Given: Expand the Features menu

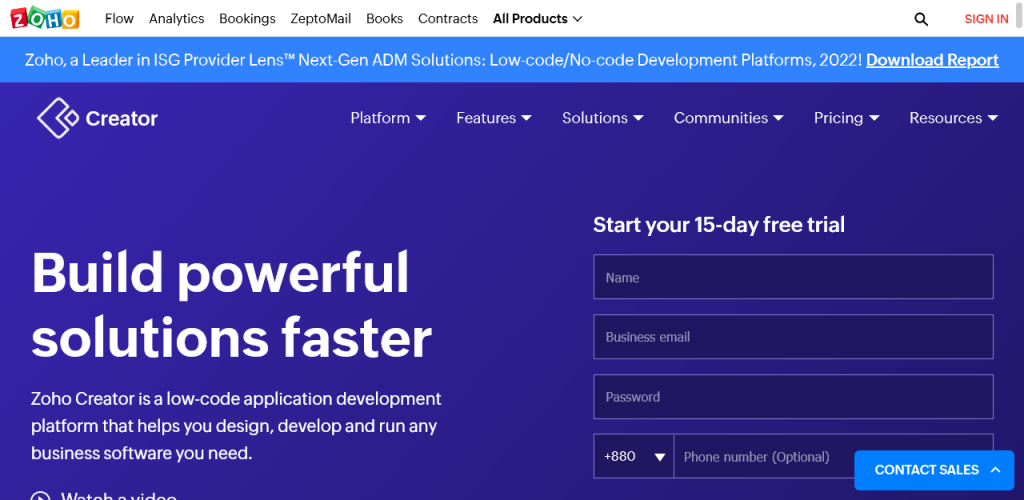Looking at the screenshot, I should click(x=494, y=118).
